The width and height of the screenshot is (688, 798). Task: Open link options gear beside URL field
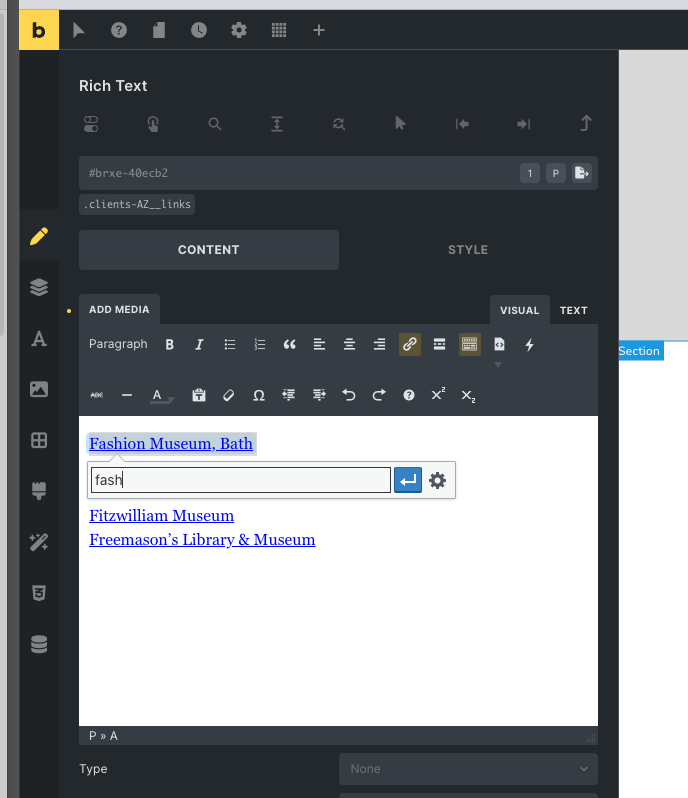click(438, 480)
